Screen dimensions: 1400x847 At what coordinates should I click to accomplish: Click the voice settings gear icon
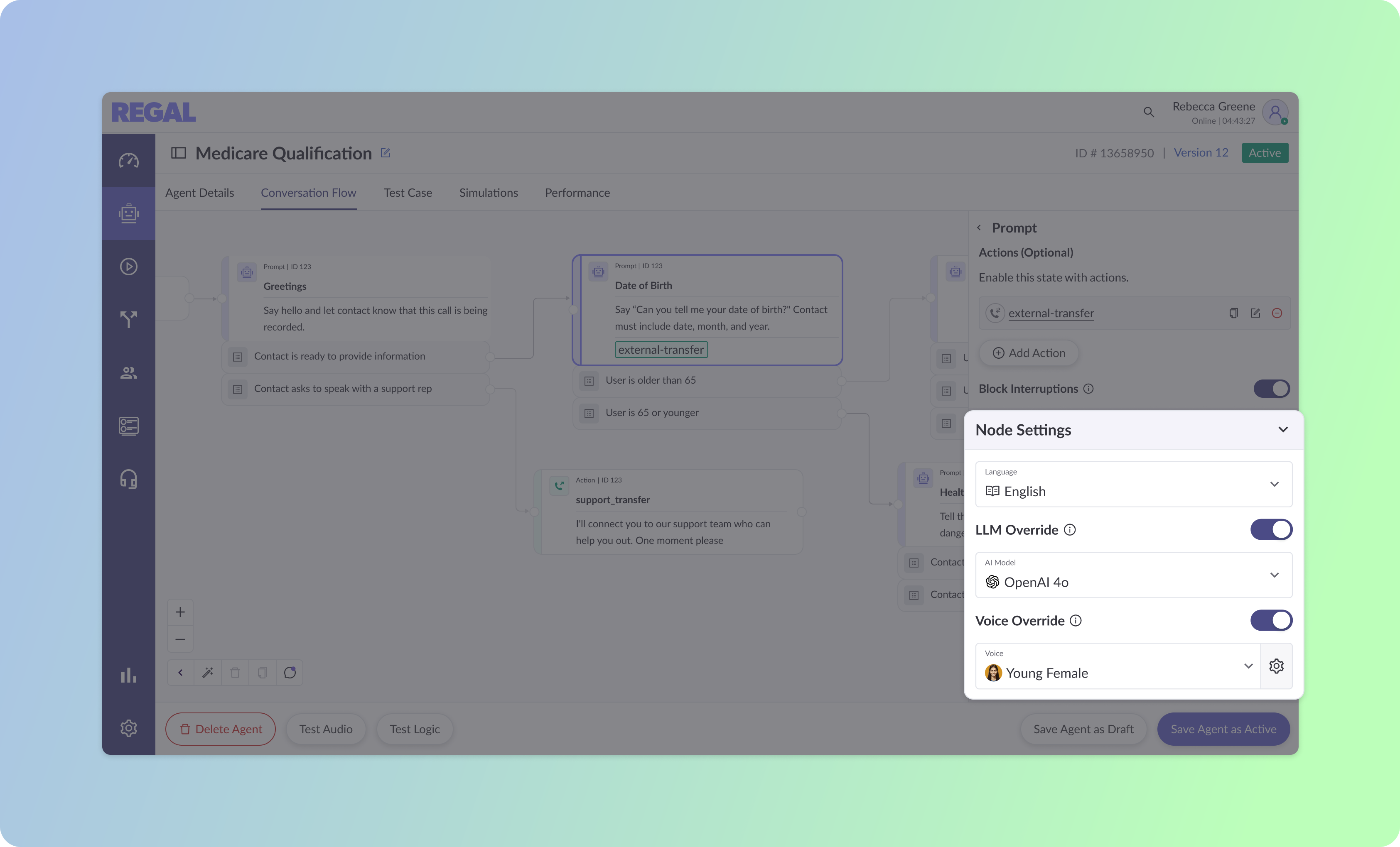tap(1276, 666)
